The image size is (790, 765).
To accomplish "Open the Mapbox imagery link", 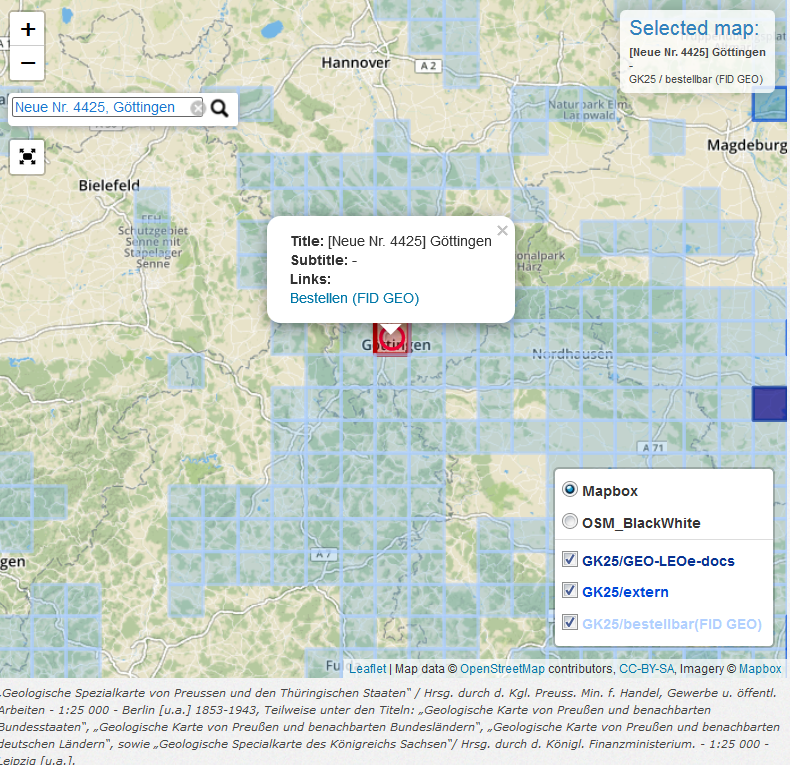I will click(x=760, y=668).
